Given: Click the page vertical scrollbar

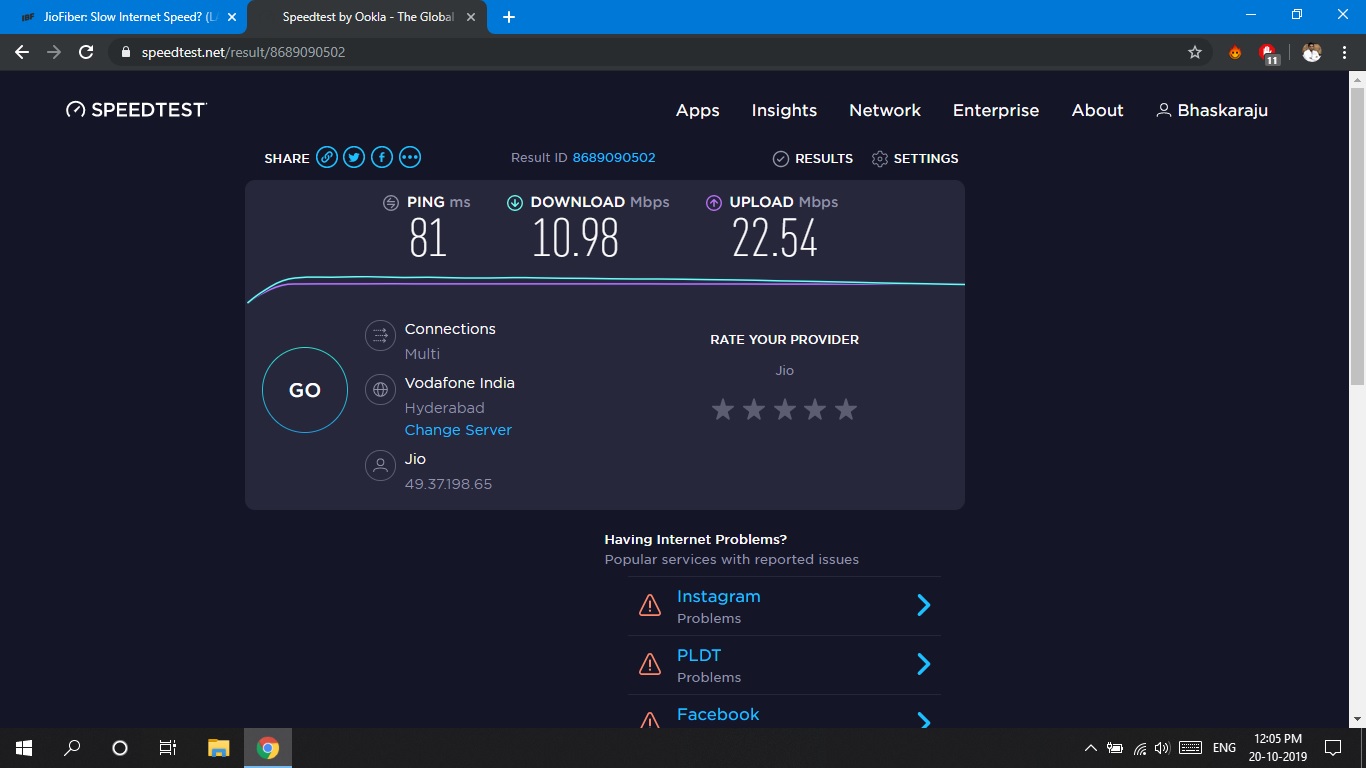Looking at the screenshot, I should tap(1357, 236).
